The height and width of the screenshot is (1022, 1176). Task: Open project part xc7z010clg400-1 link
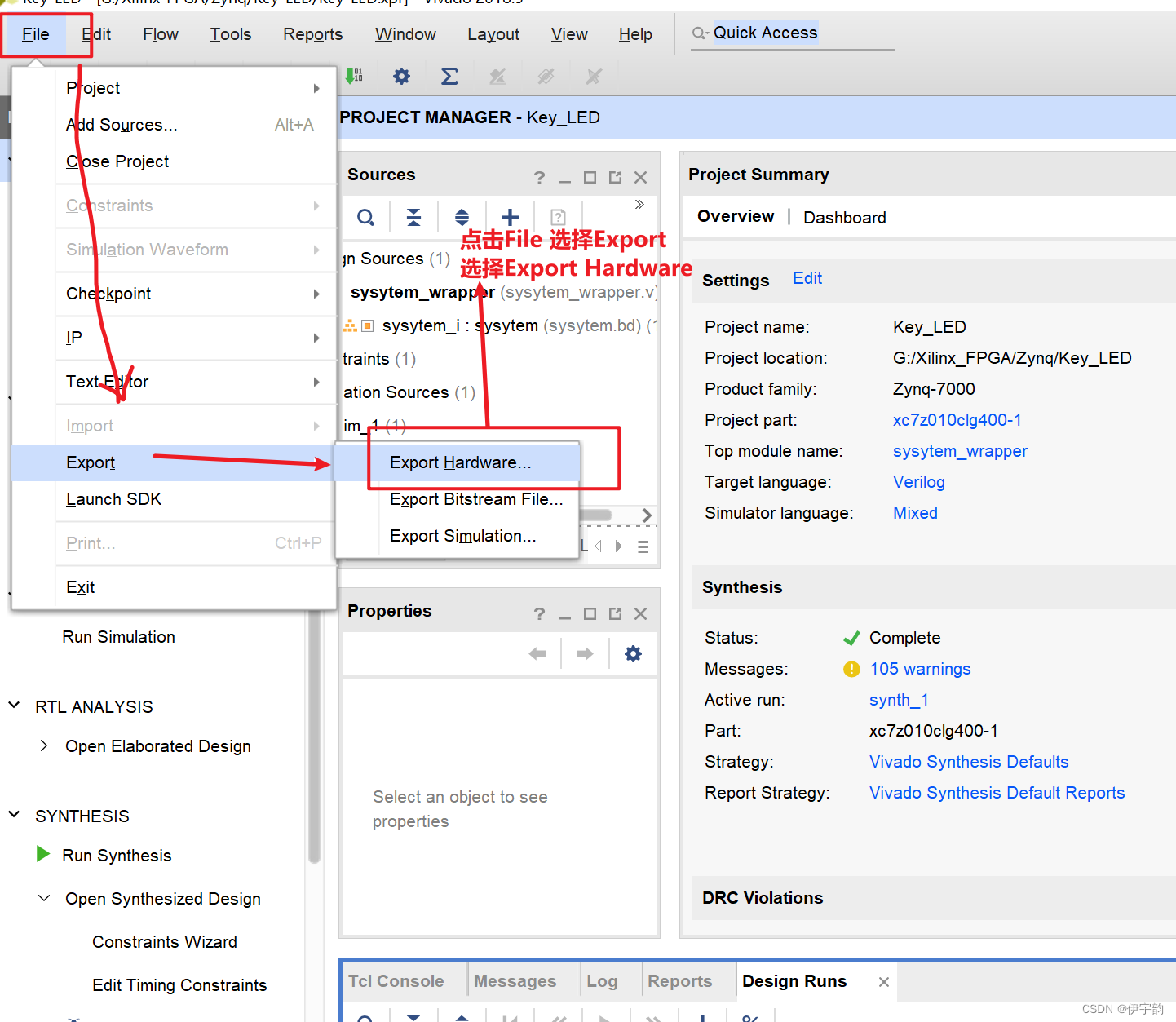click(x=957, y=420)
